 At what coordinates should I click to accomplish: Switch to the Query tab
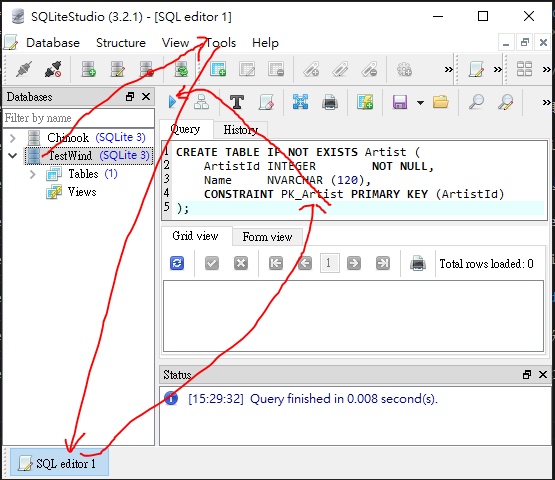click(x=185, y=129)
